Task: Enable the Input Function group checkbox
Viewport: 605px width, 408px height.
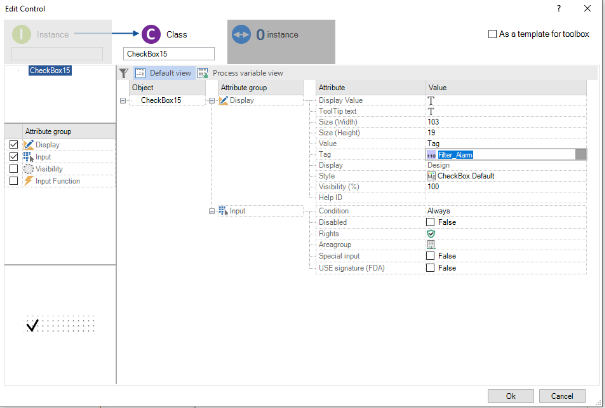Action: (x=14, y=181)
